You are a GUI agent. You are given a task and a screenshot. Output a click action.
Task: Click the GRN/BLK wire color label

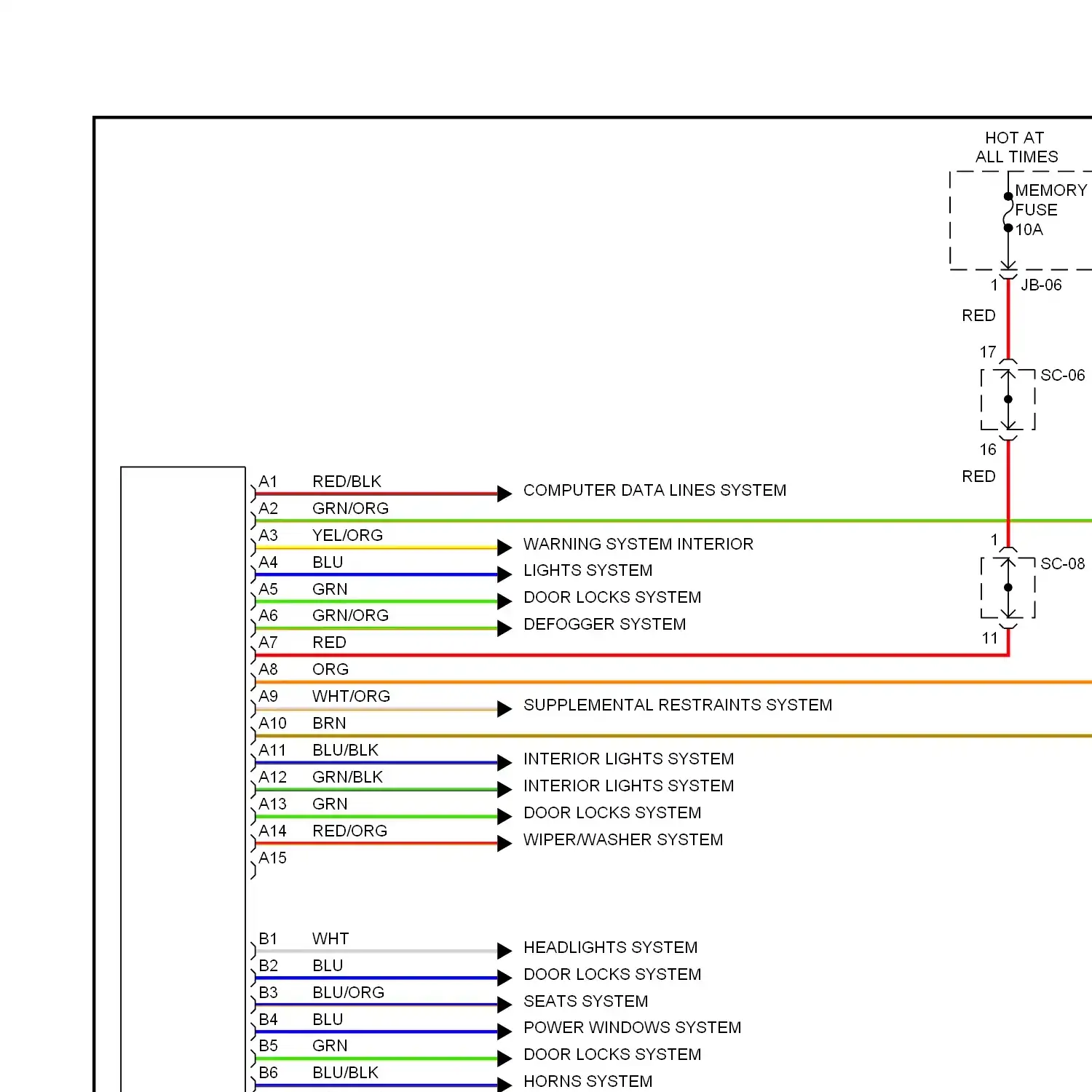[x=347, y=777]
